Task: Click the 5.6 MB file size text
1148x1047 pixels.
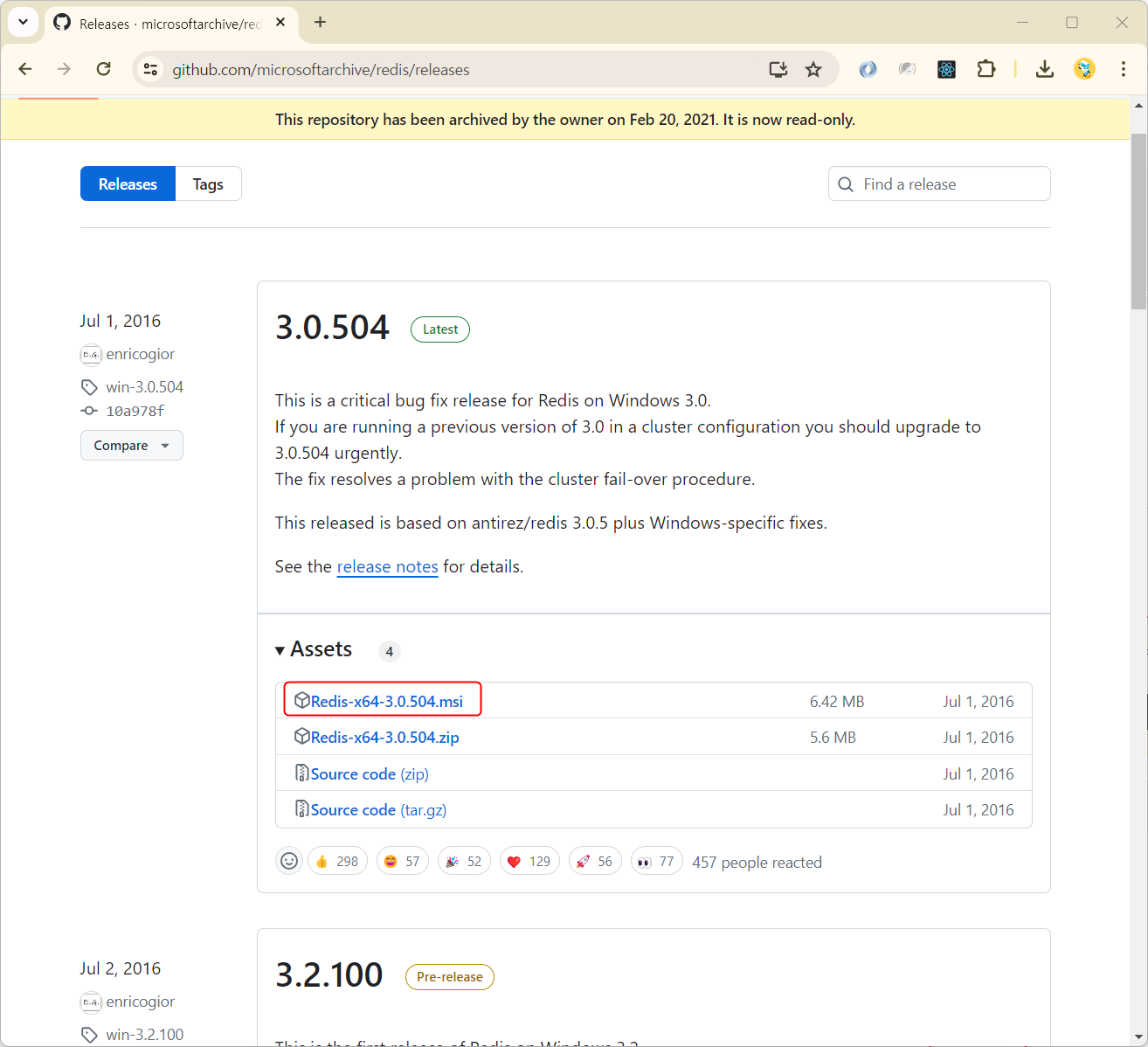Action: point(833,737)
